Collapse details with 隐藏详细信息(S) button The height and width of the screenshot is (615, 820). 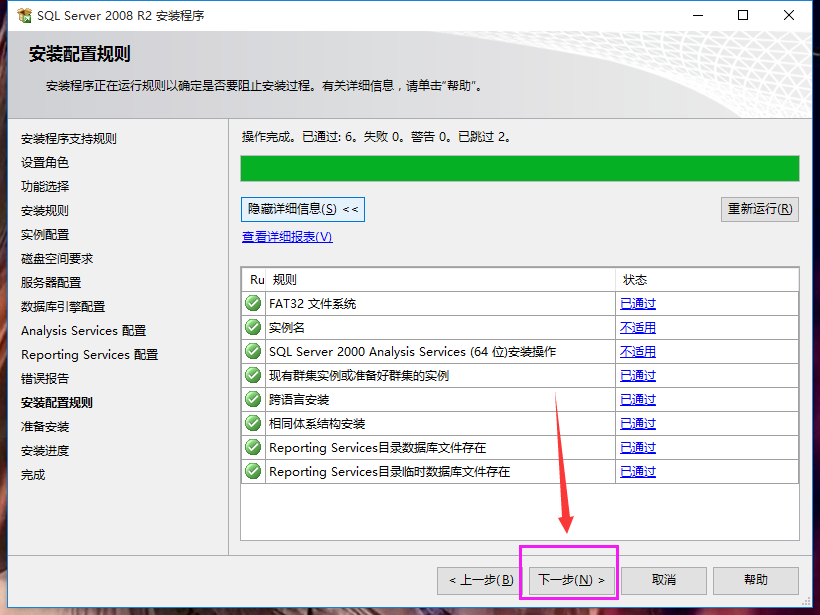(x=303, y=209)
